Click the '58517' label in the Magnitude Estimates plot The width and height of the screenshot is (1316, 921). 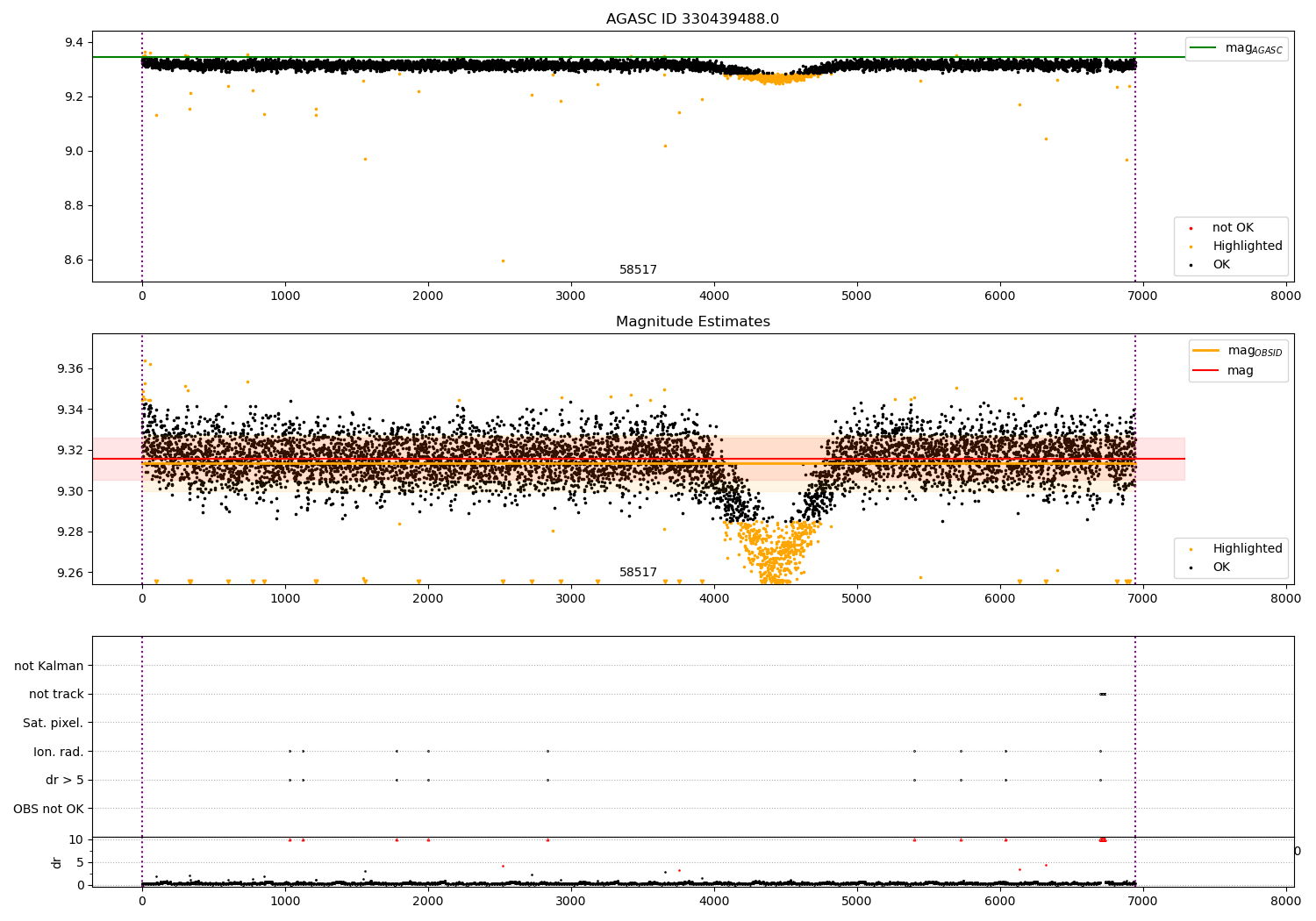click(x=638, y=573)
